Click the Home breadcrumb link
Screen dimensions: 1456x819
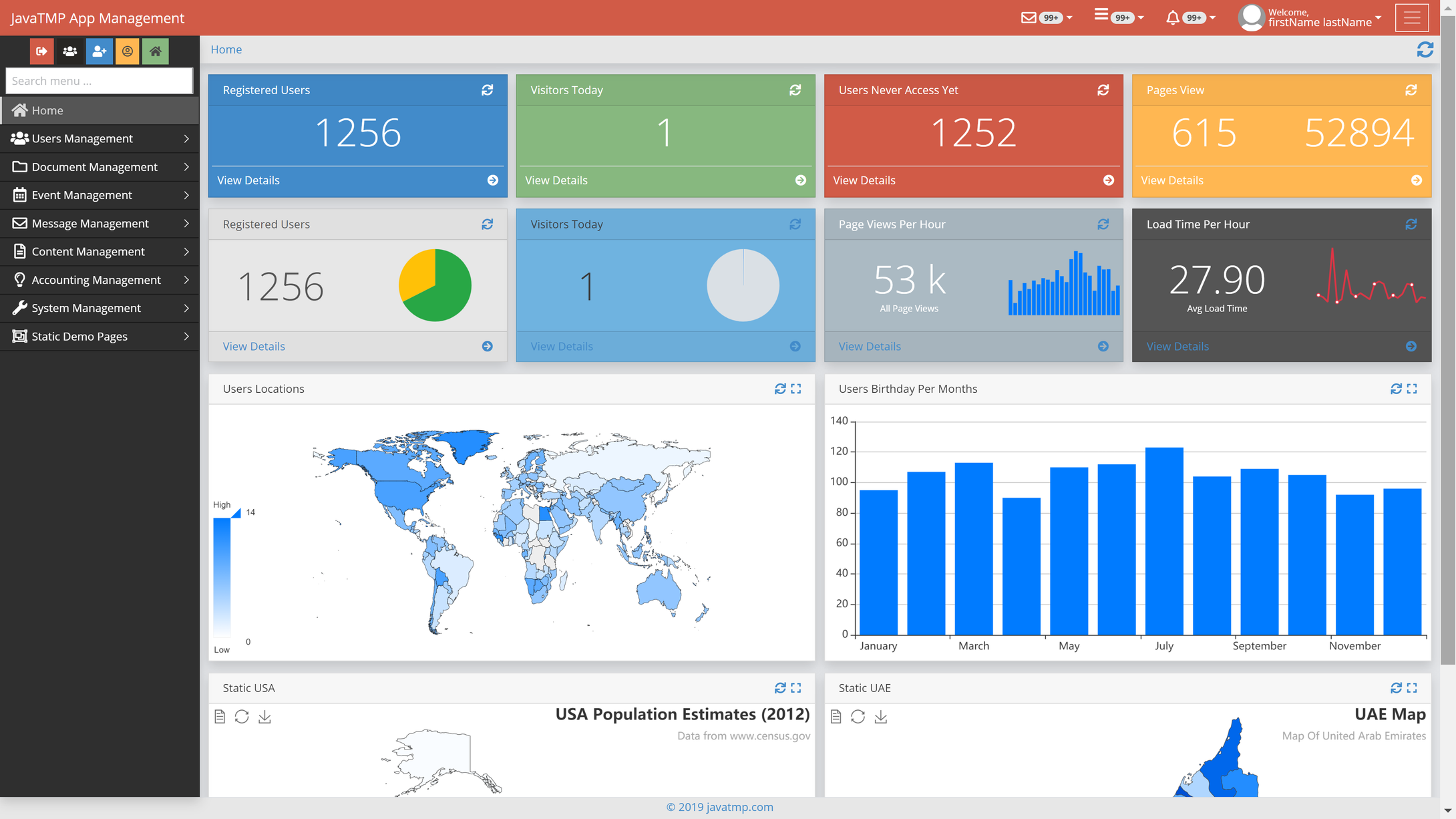(x=226, y=49)
